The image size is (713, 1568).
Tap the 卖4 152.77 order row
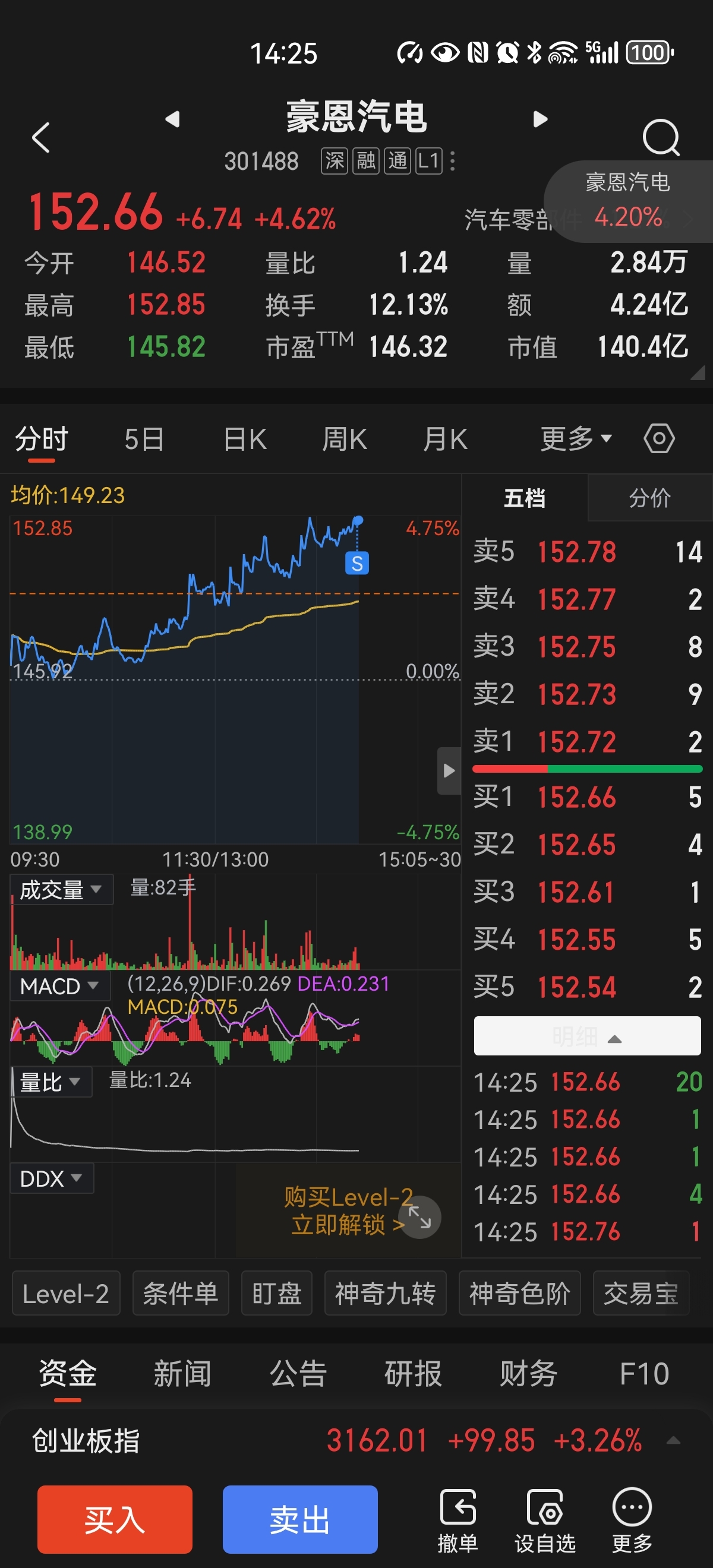588,599
